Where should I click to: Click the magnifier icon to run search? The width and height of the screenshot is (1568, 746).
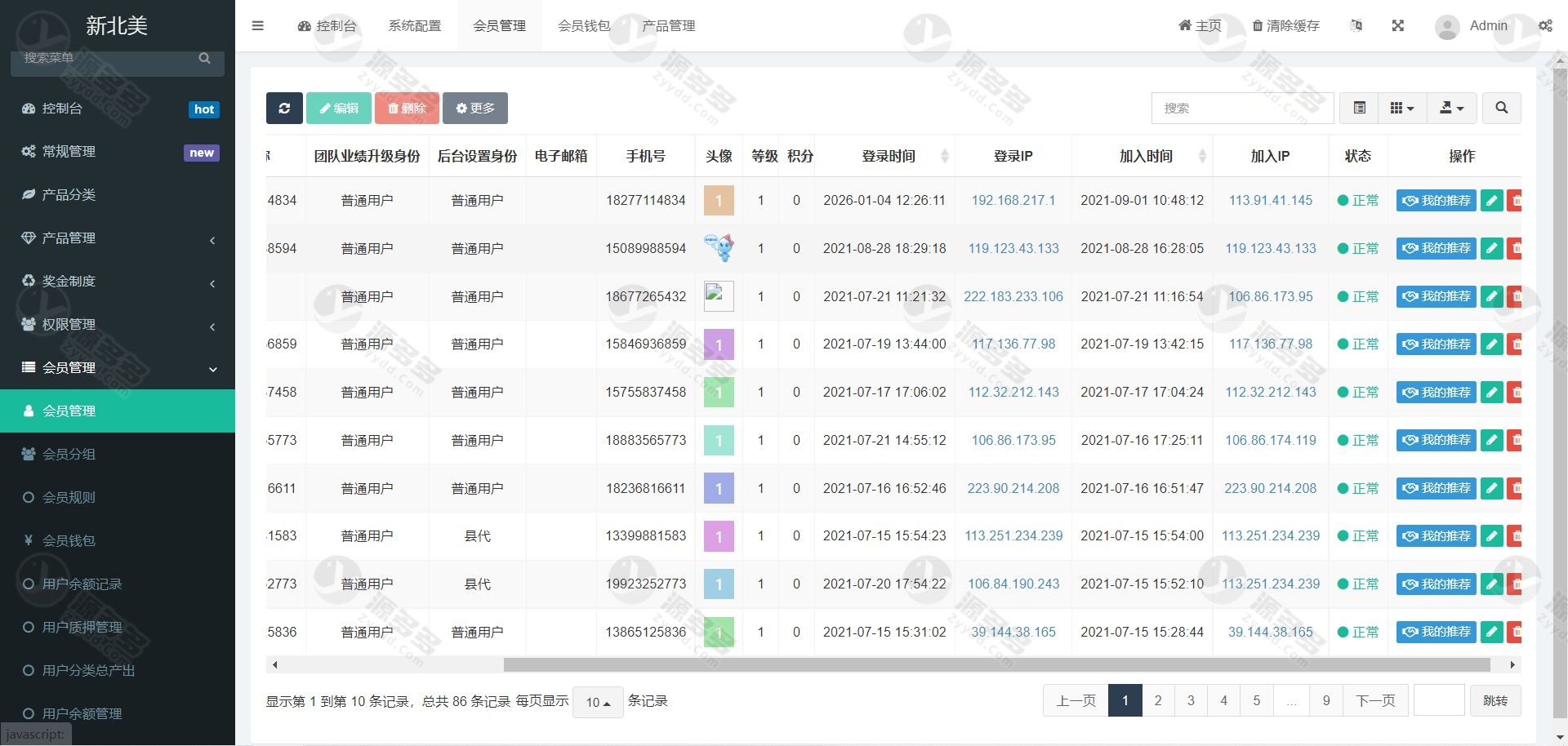[1501, 107]
